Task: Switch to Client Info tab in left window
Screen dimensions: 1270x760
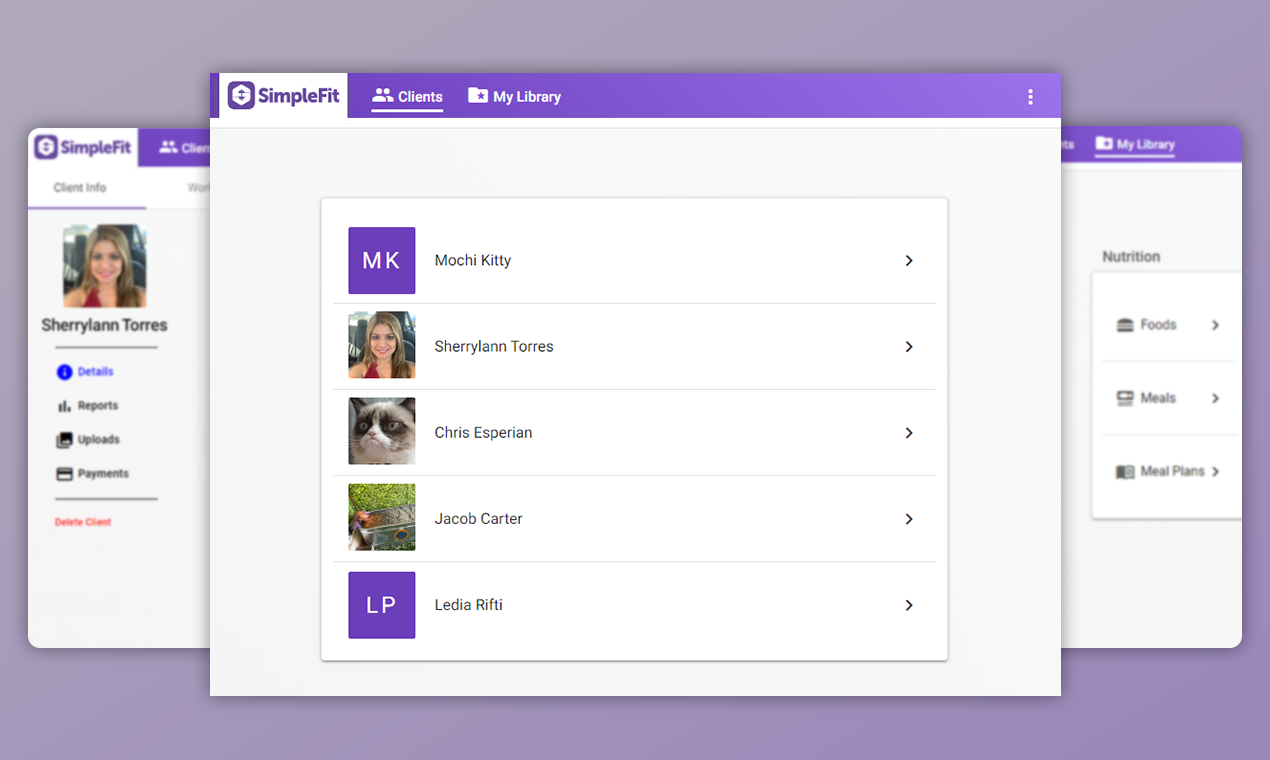Action: [80, 187]
